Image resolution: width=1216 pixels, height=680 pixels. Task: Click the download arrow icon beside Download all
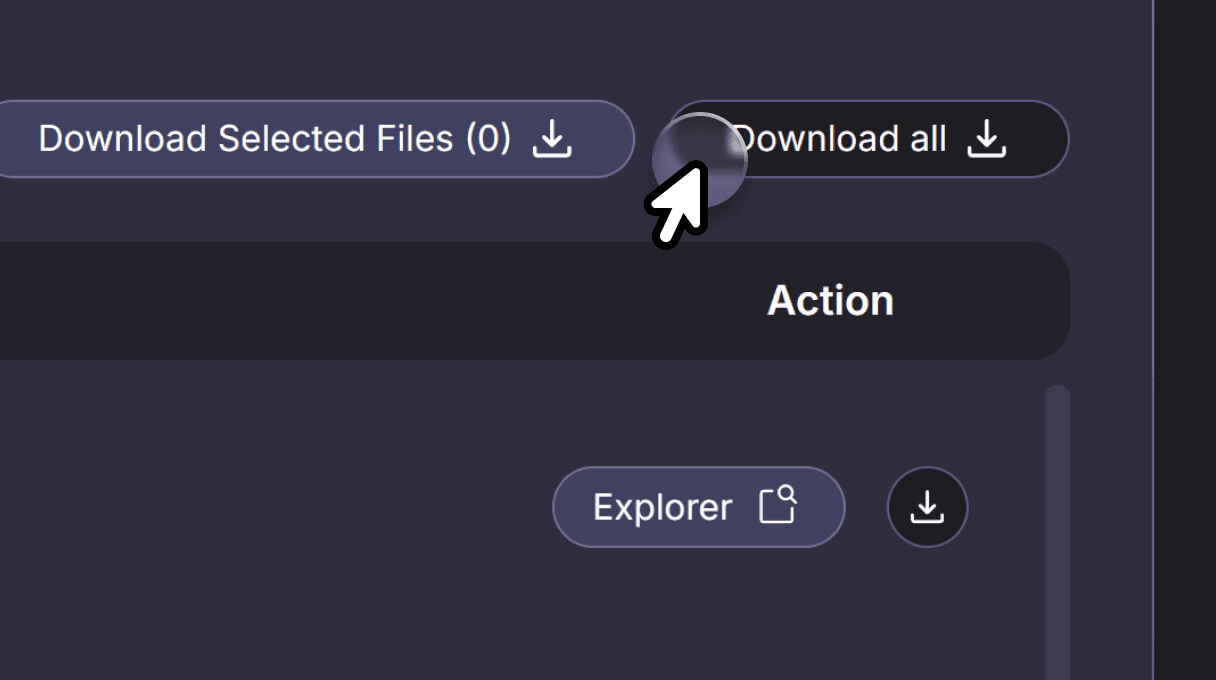coord(986,139)
